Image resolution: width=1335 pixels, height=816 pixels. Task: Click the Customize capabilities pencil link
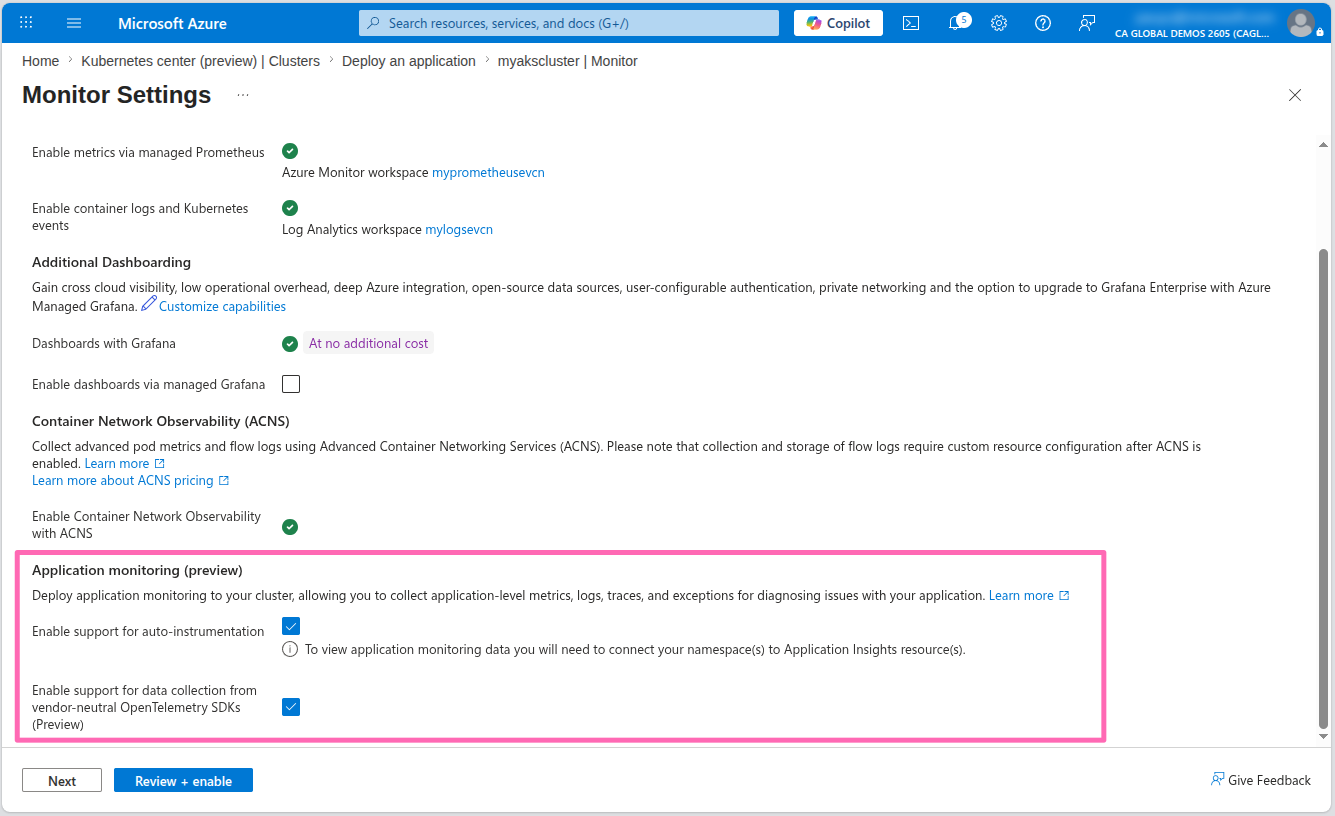(214, 305)
